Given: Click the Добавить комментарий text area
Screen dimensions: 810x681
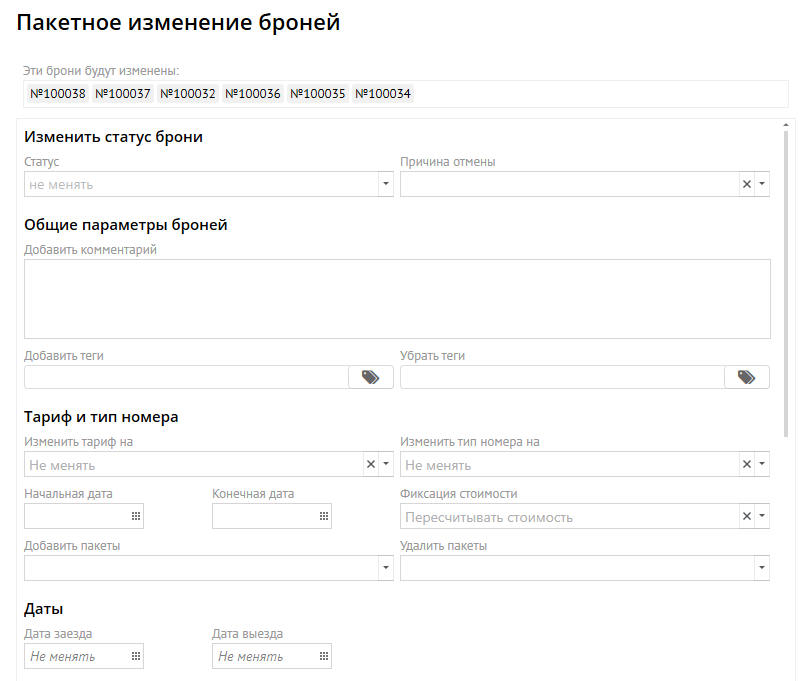Looking at the screenshot, I should click(397, 299).
